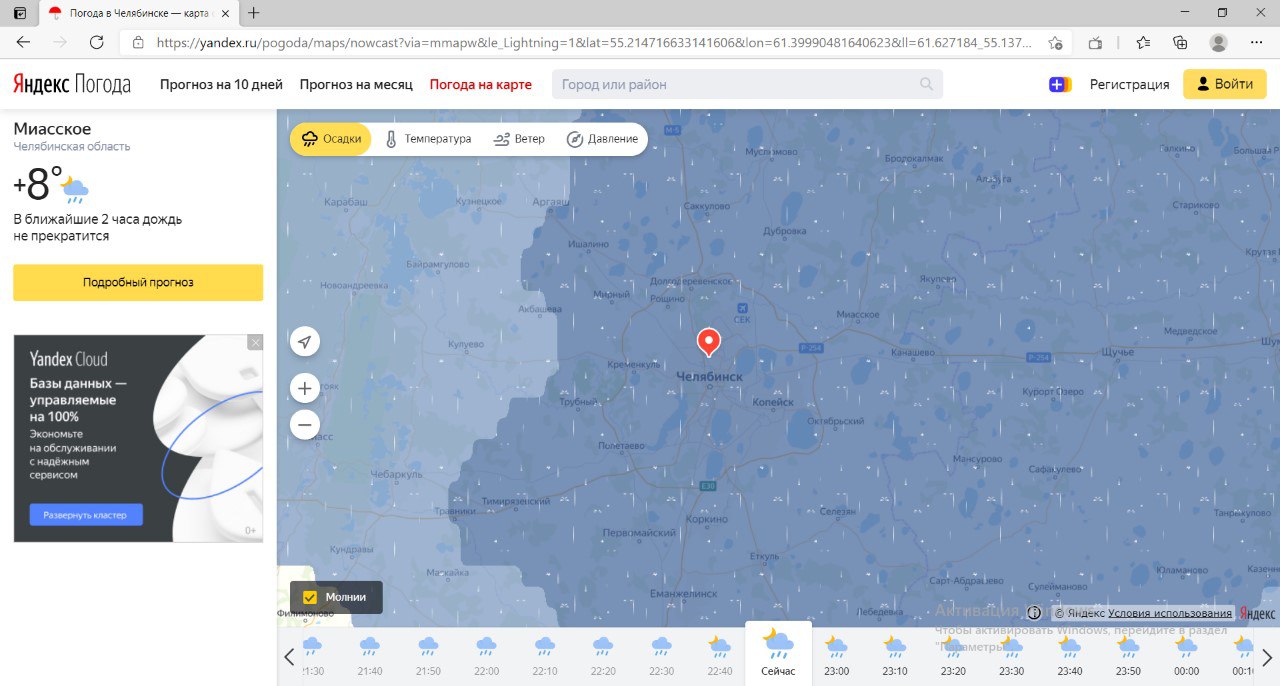1280x686 pixels.
Task: Add this page to favorites star icon
Action: point(1055,43)
